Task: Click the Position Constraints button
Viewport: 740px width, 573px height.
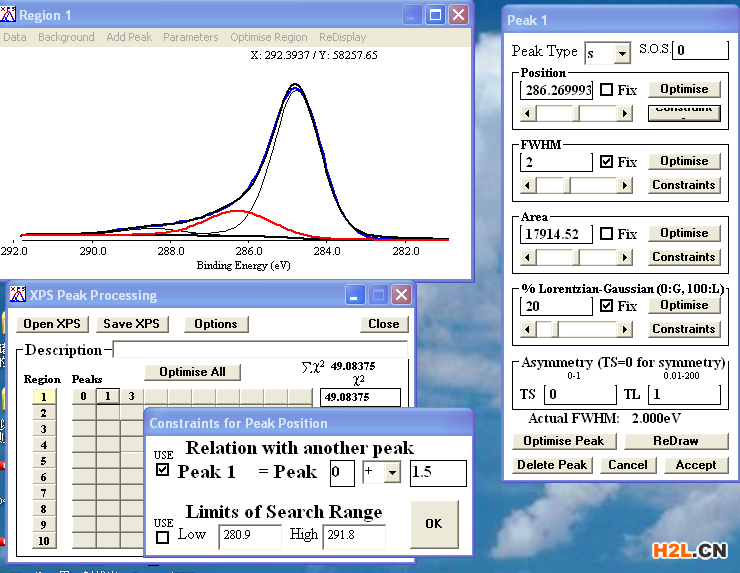Action: coord(684,113)
